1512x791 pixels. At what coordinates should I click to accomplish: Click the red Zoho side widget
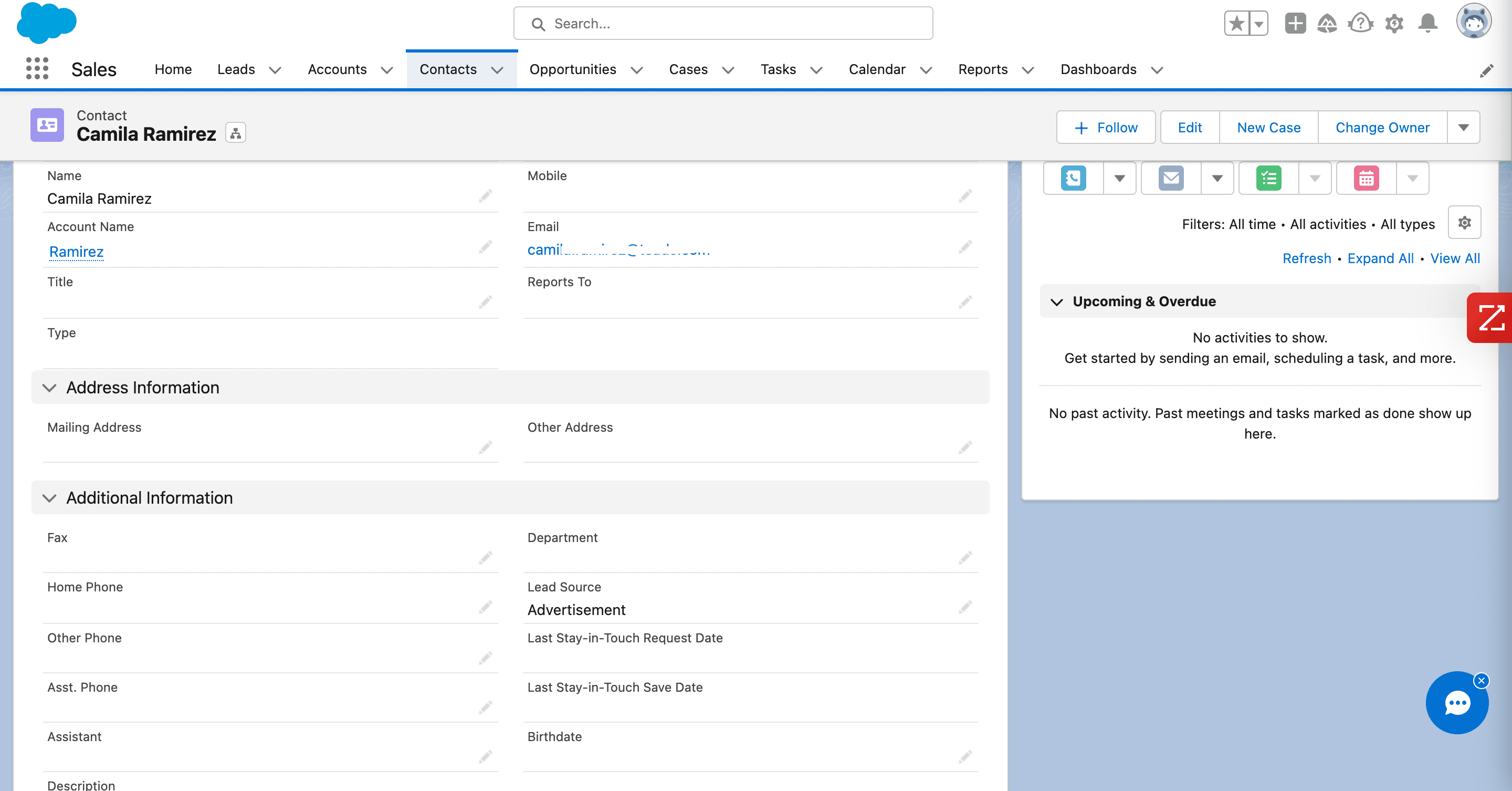click(x=1490, y=318)
